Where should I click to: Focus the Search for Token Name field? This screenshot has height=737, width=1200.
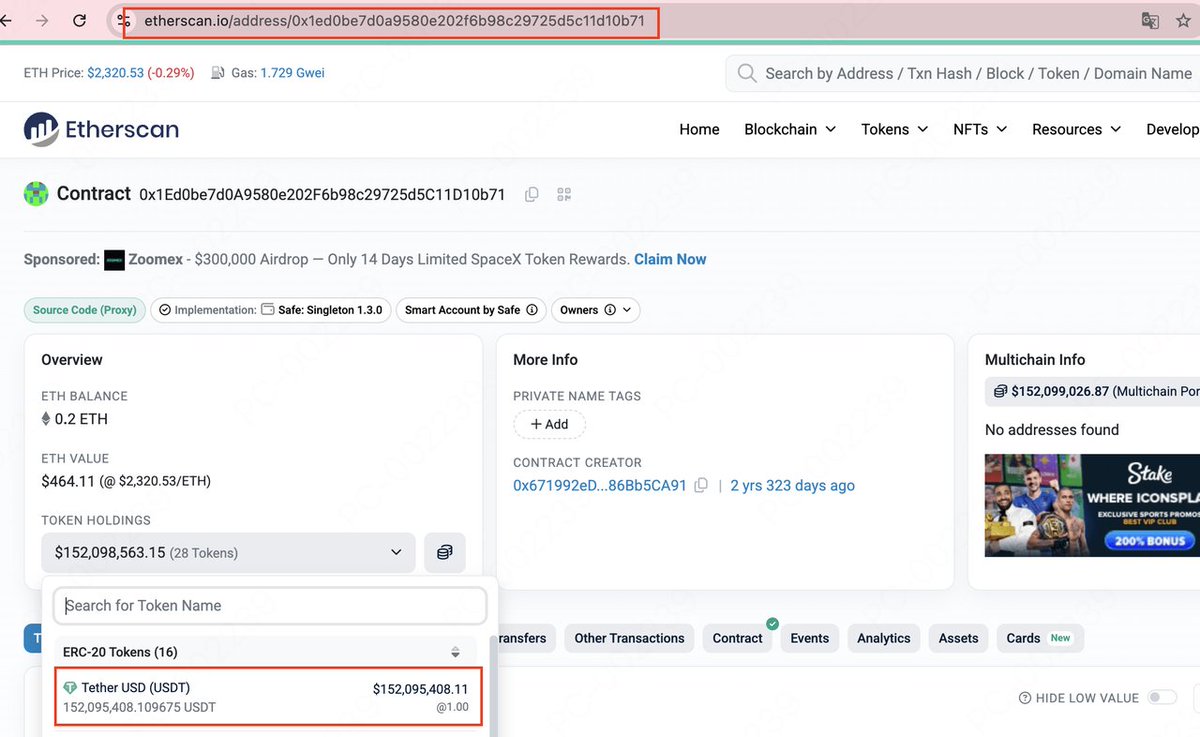(x=270, y=605)
